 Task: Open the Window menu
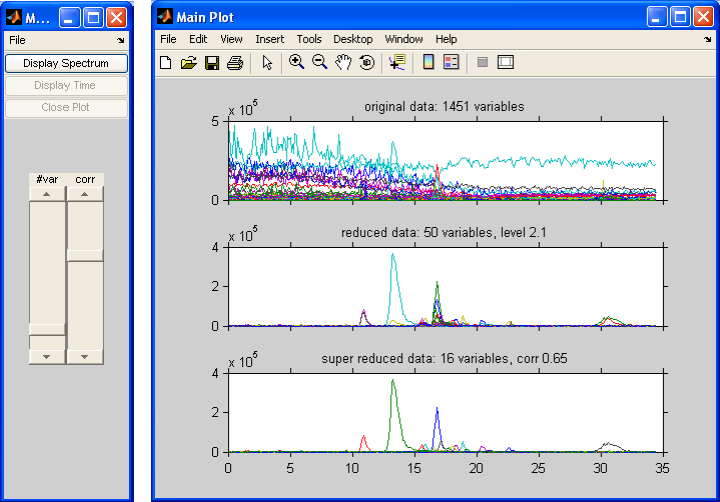point(404,39)
